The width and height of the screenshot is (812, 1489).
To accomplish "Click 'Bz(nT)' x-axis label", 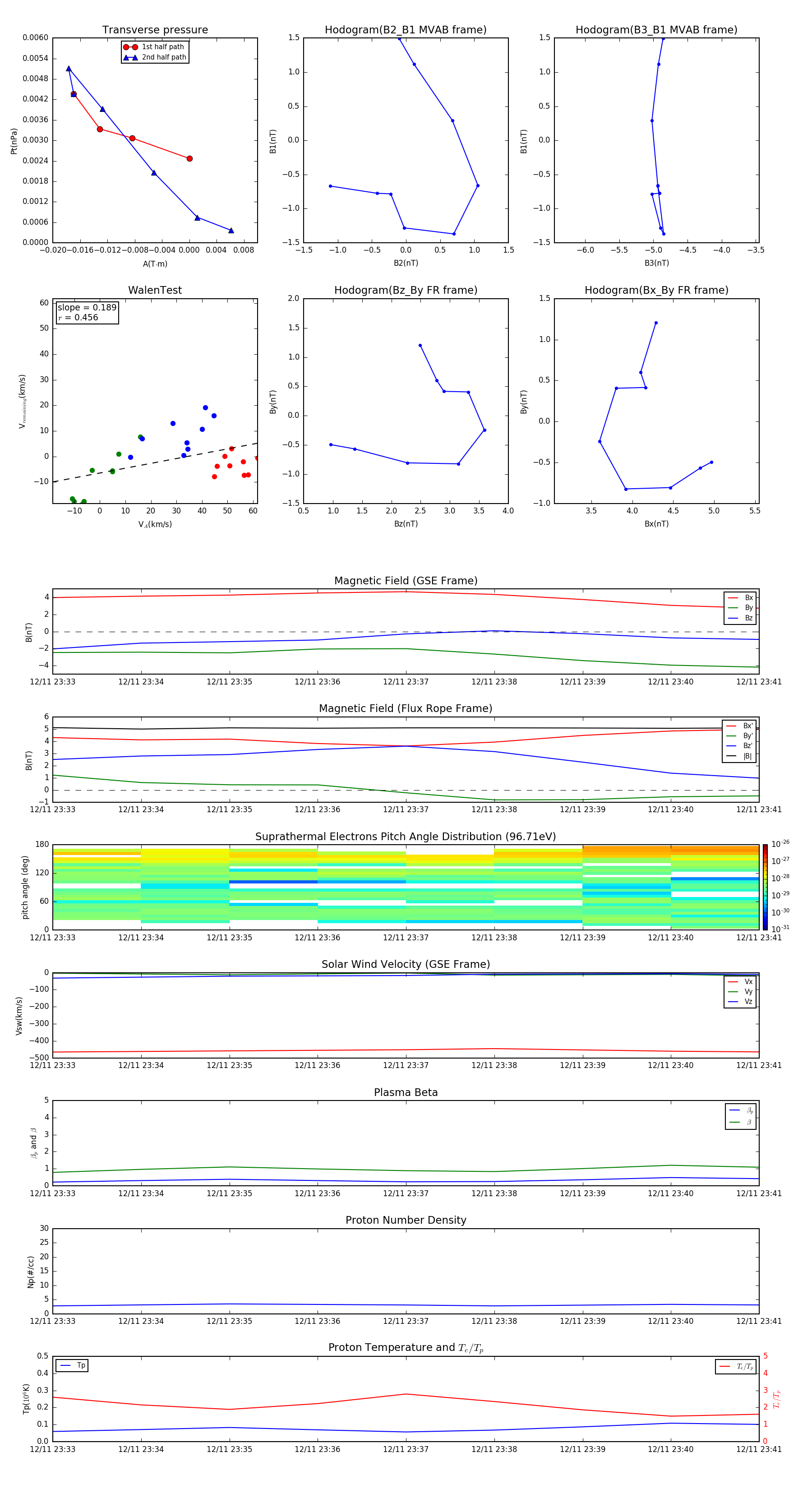I will [406, 524].
